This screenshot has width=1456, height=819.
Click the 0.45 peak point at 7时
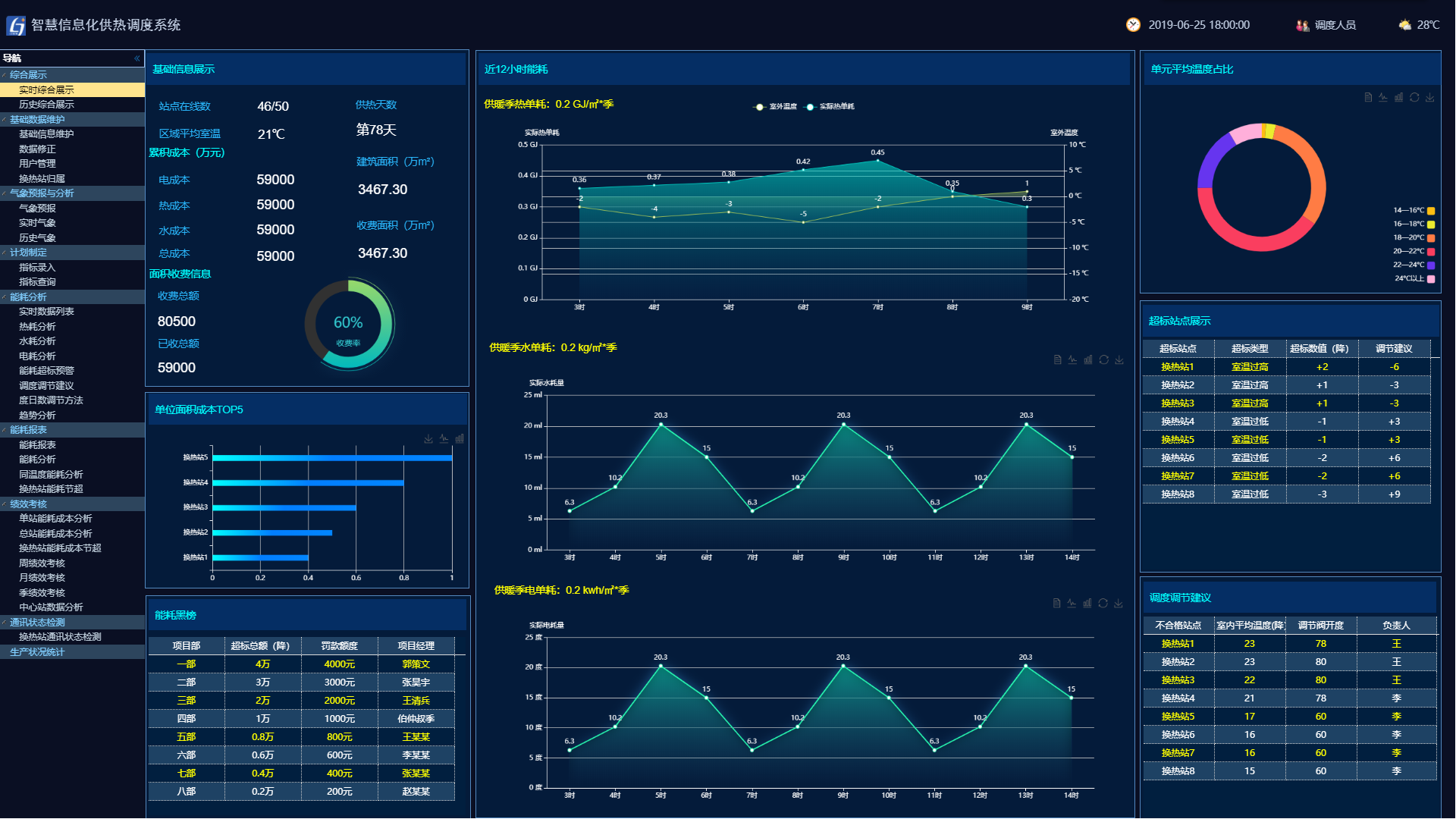tap(877, 161)
